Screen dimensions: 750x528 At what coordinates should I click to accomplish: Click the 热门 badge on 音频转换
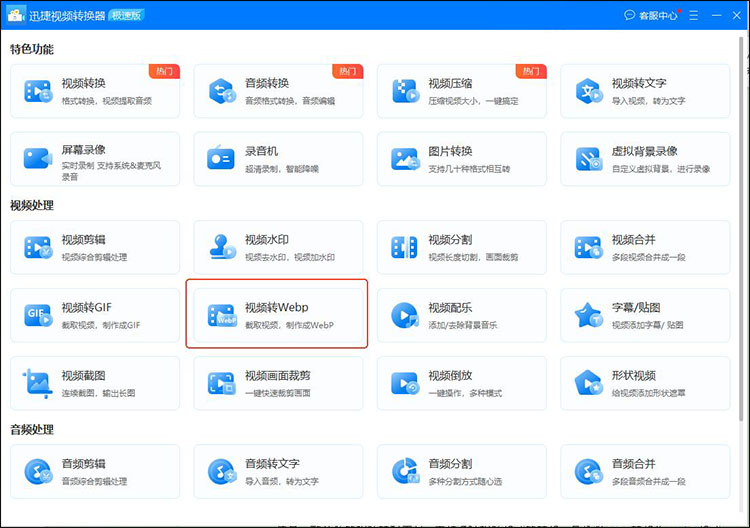tap(348, 71)
